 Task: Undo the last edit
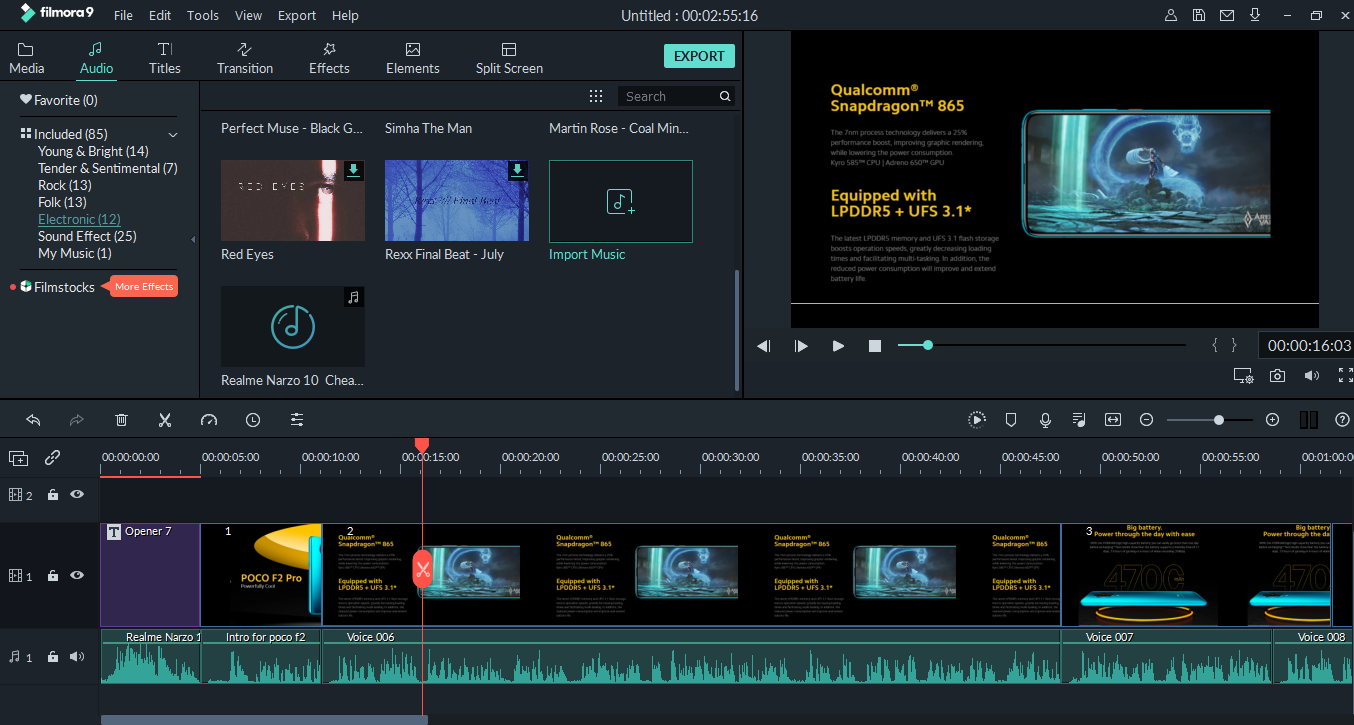[33, 420]
